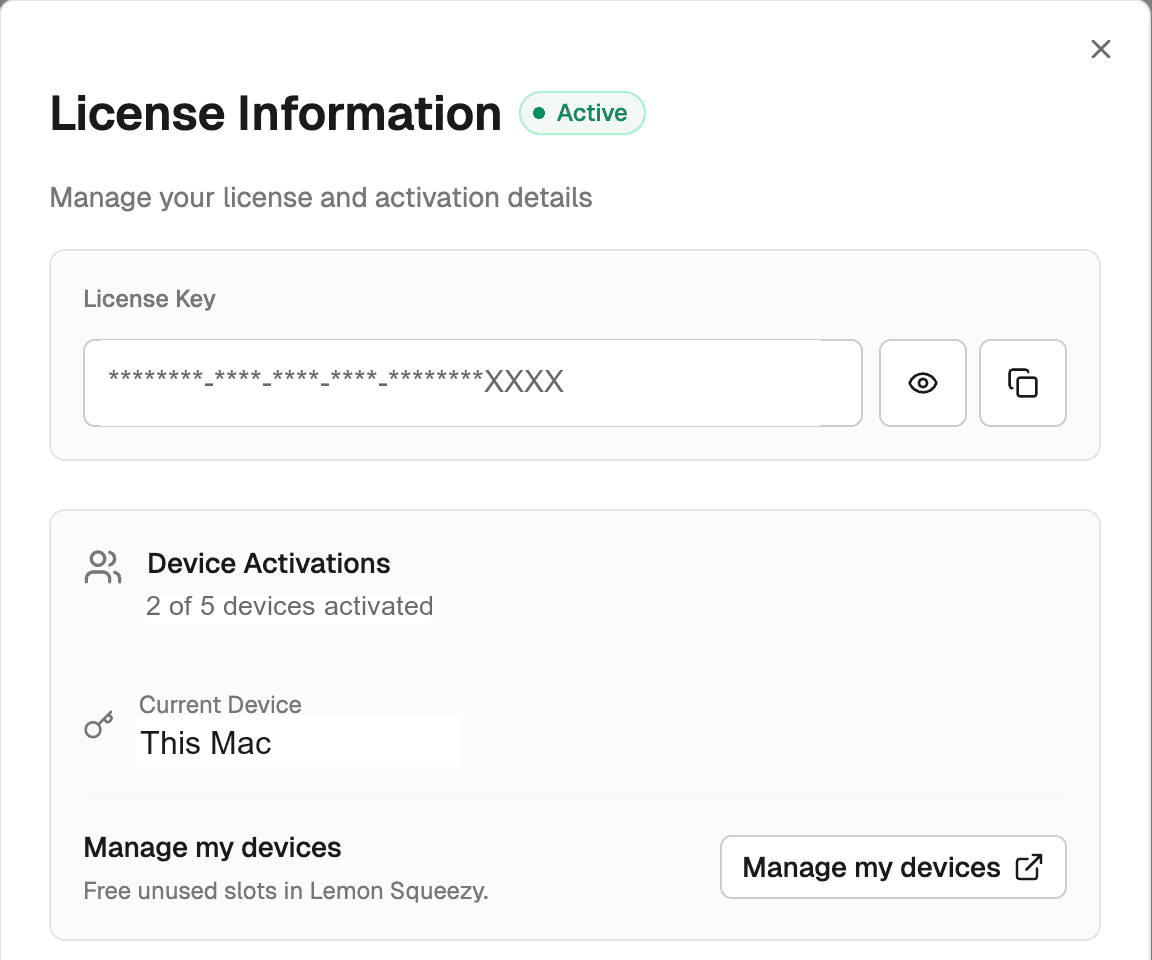
Task: Open Lemon Squeezy via Manage my devices
Action: (892, 866)
